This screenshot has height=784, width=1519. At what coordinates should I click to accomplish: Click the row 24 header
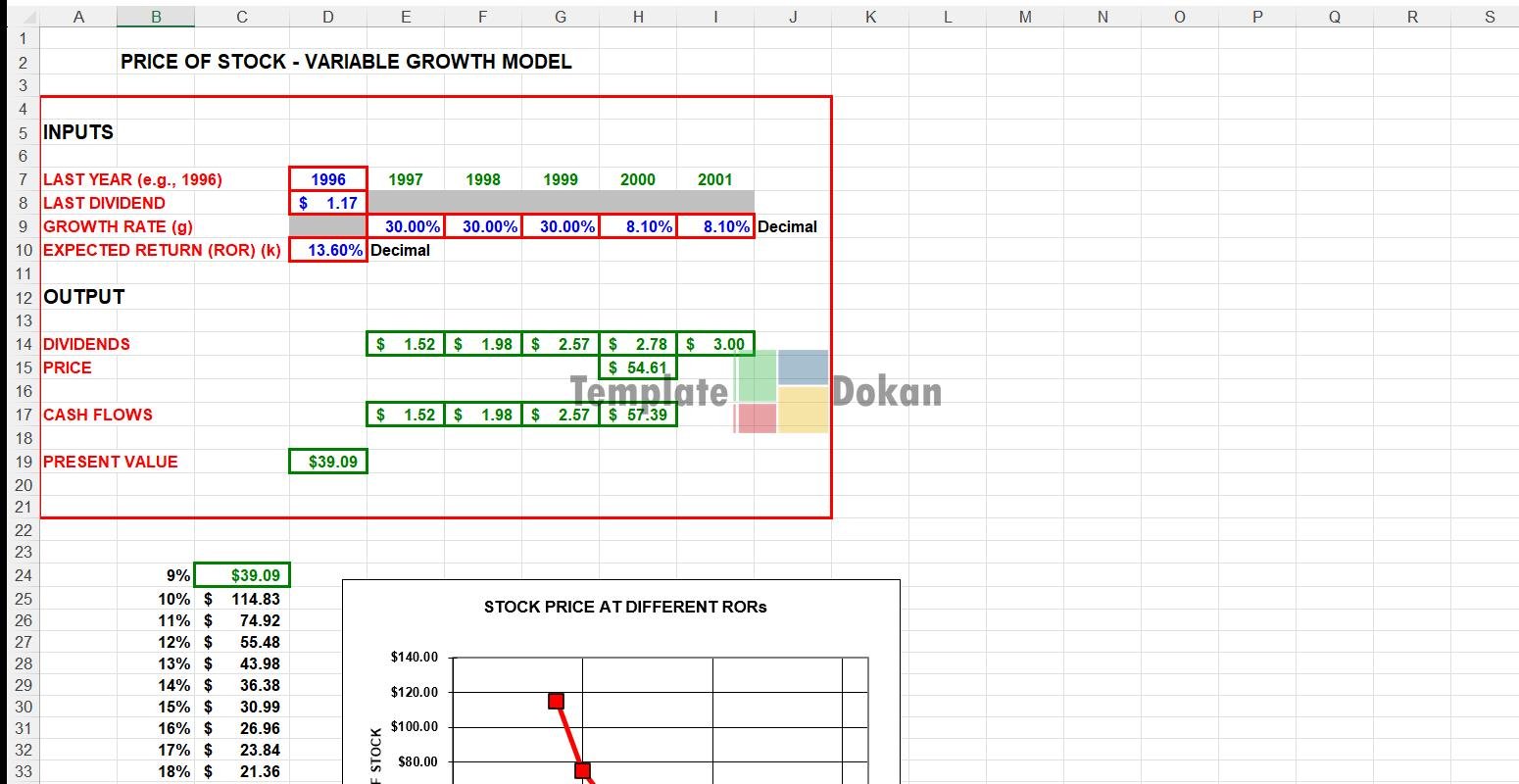24,576
